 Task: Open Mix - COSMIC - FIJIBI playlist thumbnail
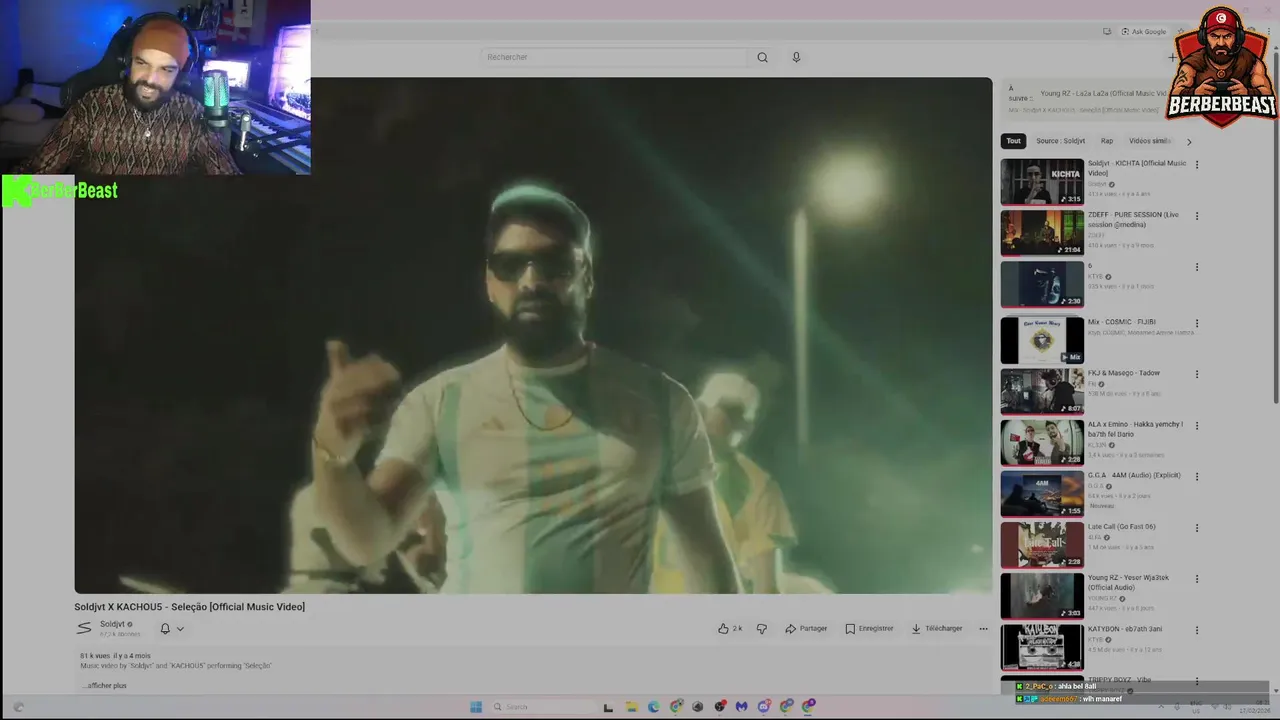[x=1042, y=340]
